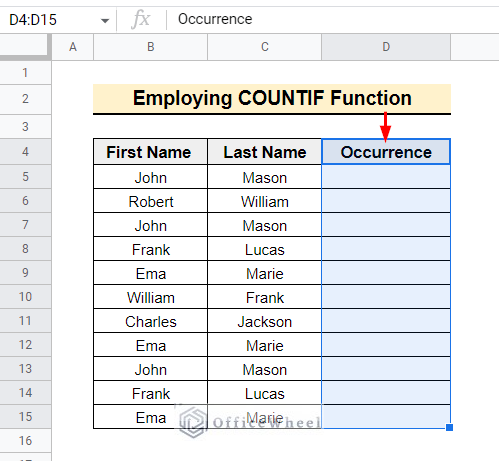Click the formula bar containing Occurrence
This screenshot has height=461, width=499.
333,19
